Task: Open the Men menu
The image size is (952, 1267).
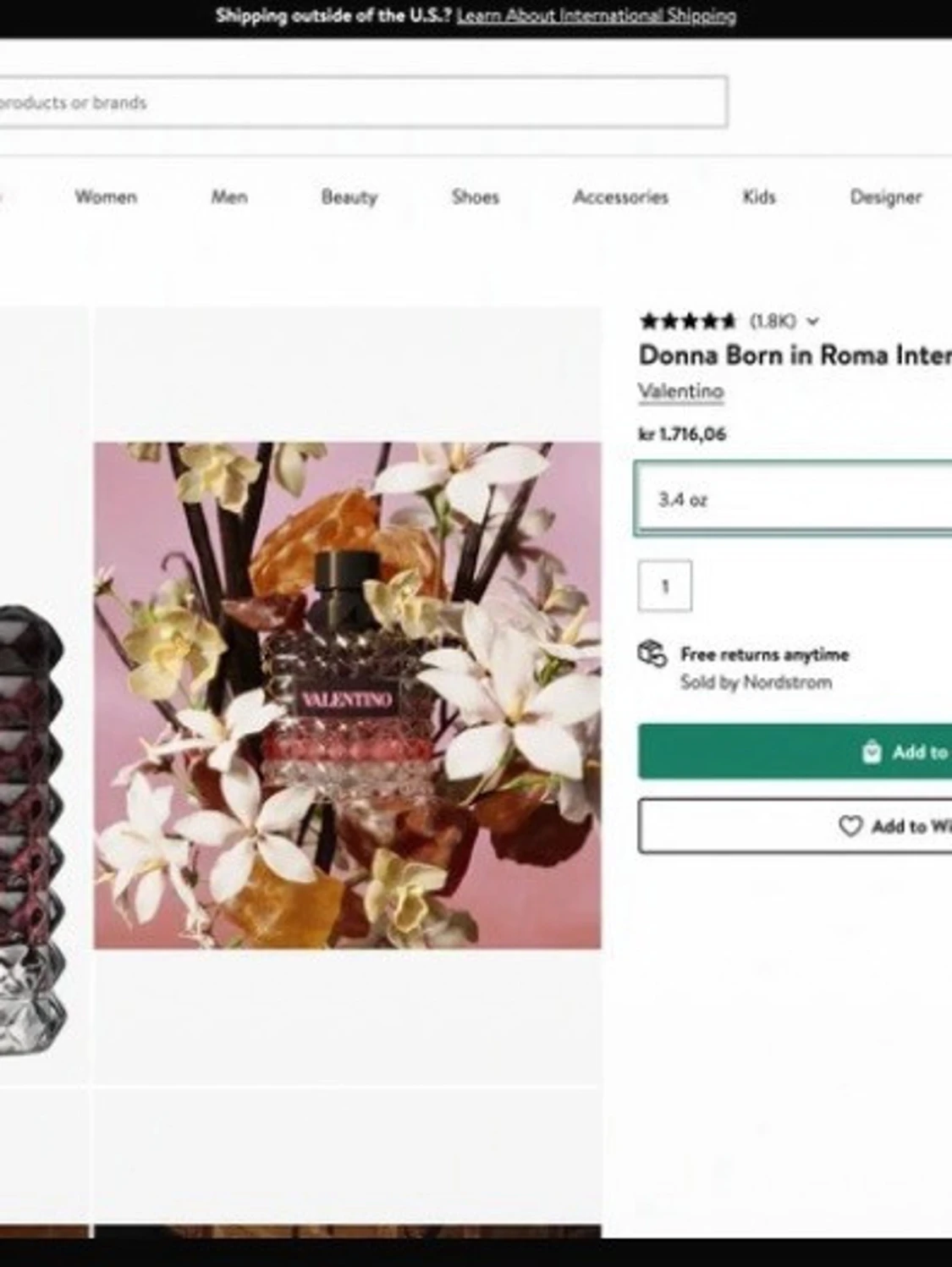Action: click(x=229, y=197)
